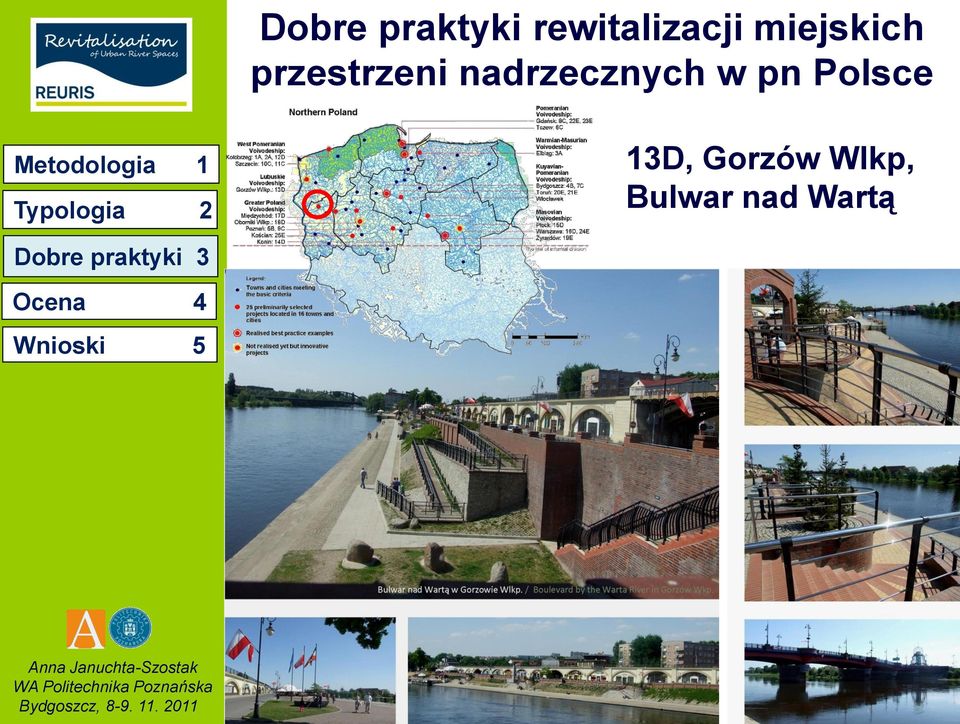Click the 'Realised best practice examples' legend entry
This screenshot has height=724, width=960.
pyautogui.click(x=283, y=334)
